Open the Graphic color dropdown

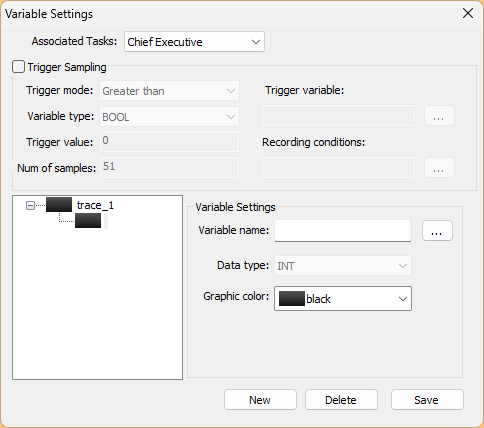(343, 299)
